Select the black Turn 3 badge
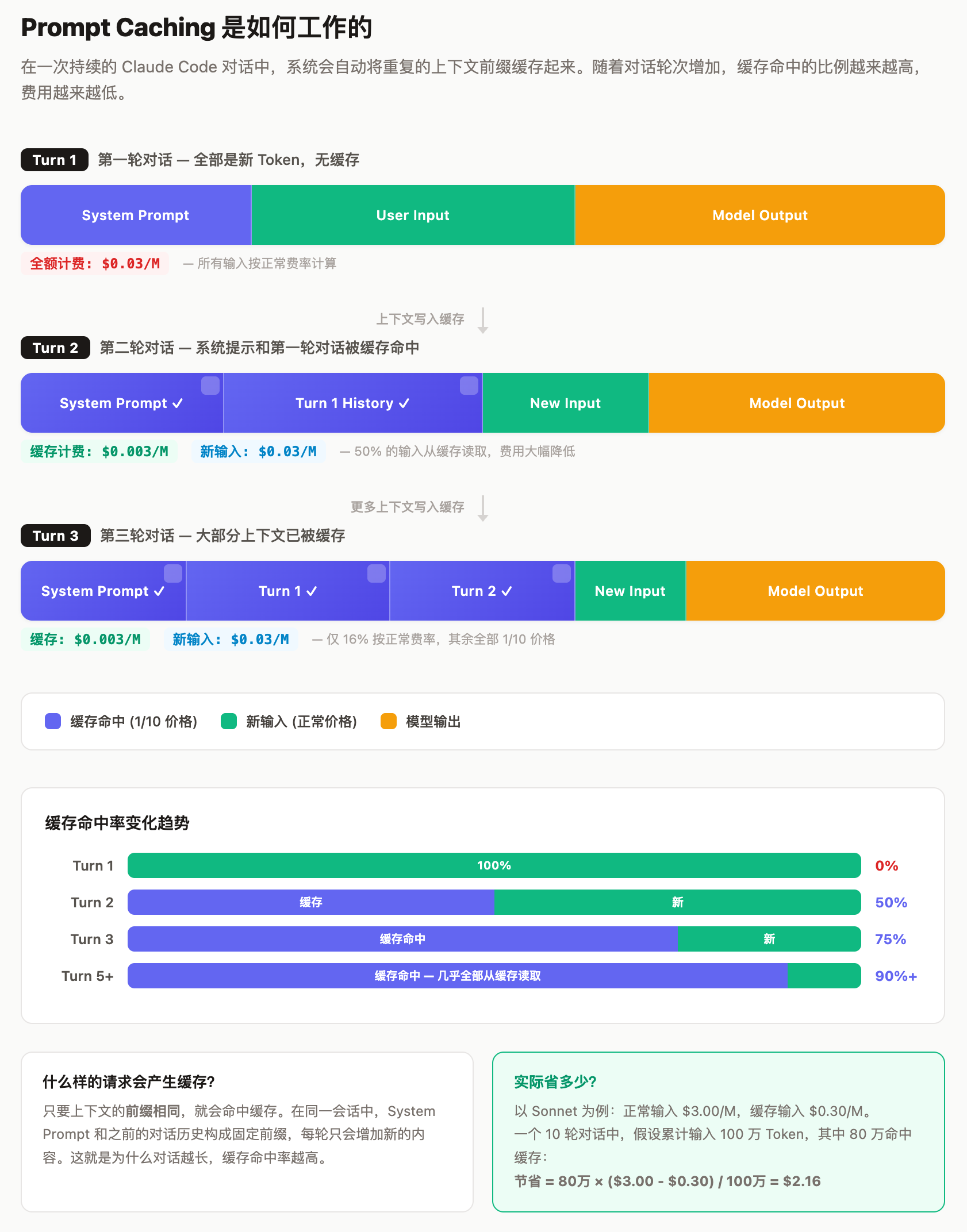This screenshot has width=967, height=1232. click(x=55, y=536)
